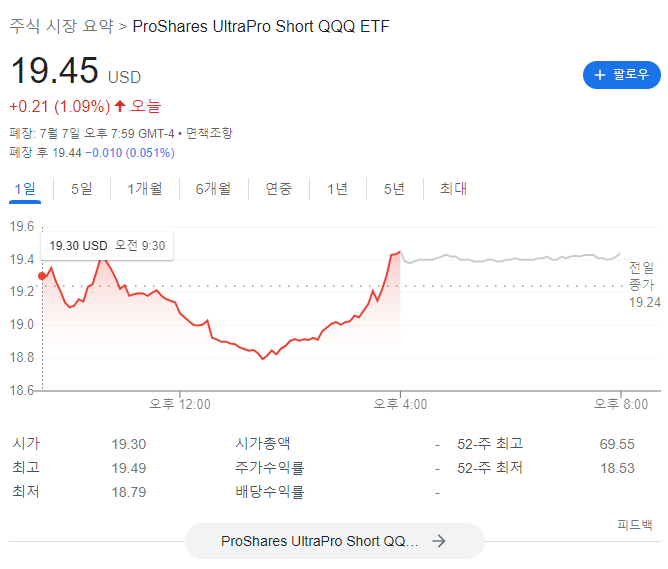Switch chart to 1년
The width and height of the screenshot is (668, 569).
(x=337, y=189)
